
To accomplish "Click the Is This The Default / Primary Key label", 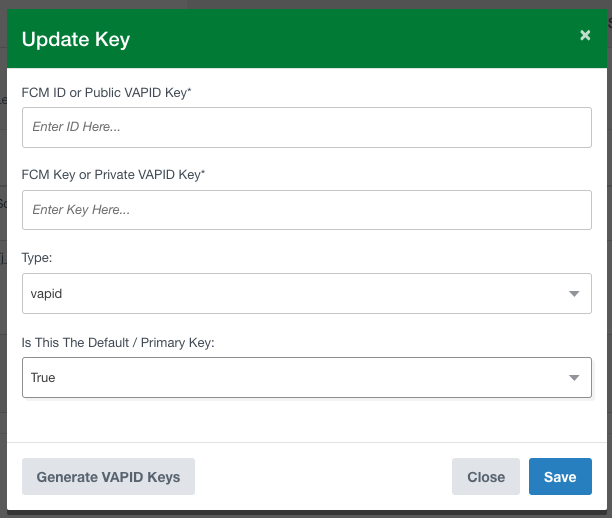I will click(118, 342).
